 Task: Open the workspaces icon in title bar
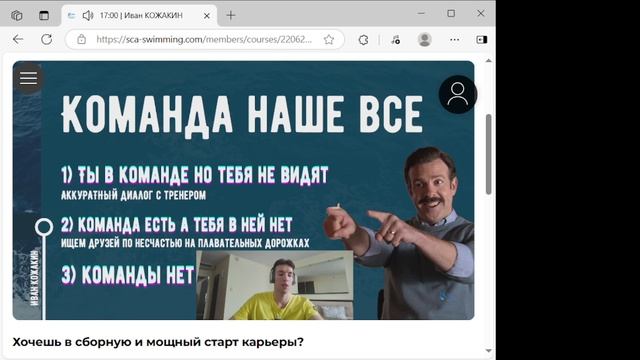pos(16,16)
